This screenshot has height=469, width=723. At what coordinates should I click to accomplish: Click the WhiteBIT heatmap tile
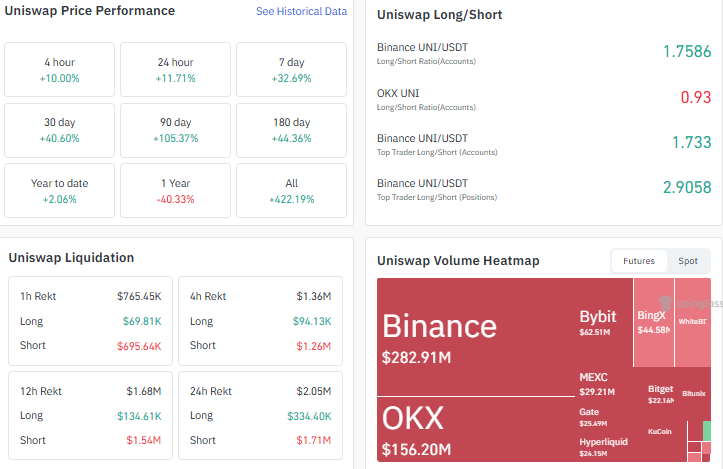[x=693, y=322]
